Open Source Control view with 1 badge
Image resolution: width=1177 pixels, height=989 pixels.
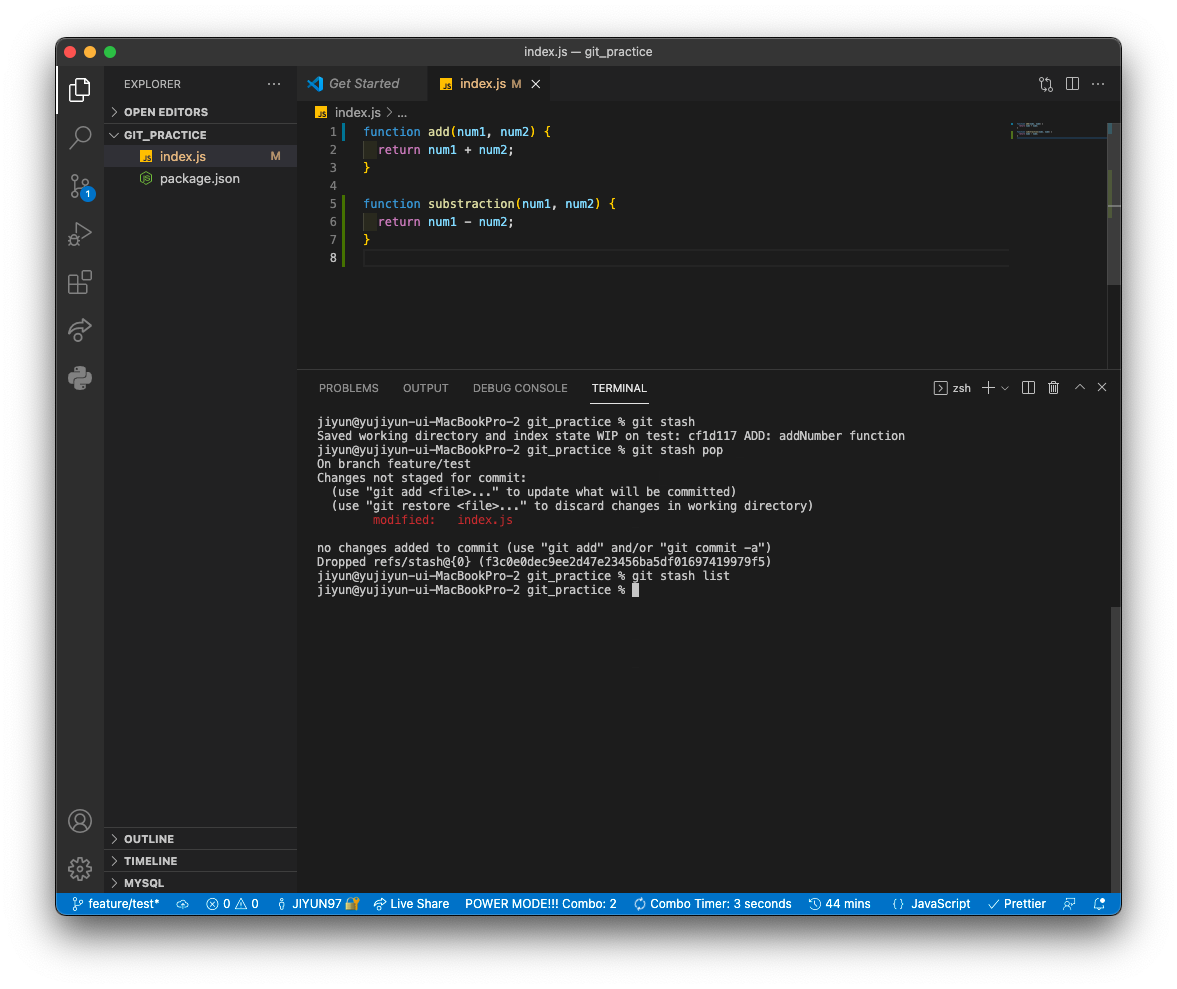(80, 187)
